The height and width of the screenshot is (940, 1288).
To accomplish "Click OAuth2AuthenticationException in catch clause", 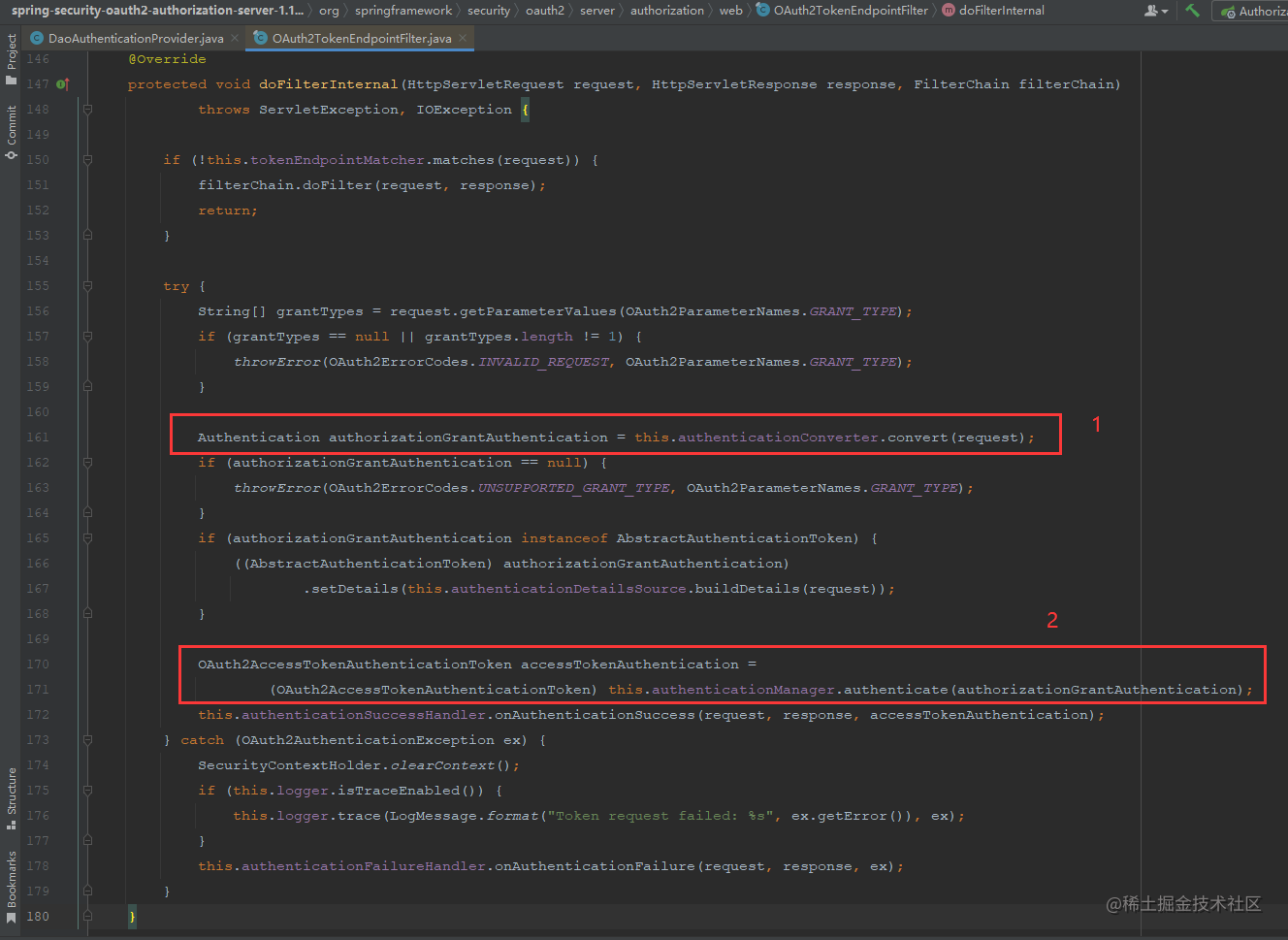I will [x=368, y=740].
